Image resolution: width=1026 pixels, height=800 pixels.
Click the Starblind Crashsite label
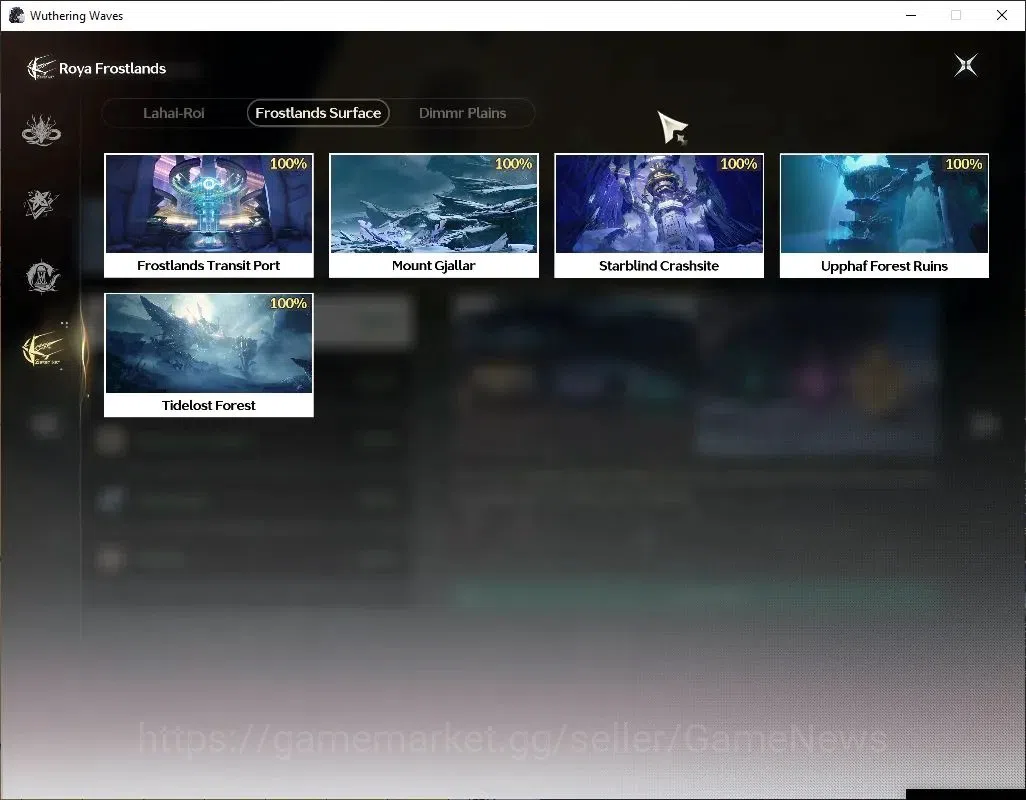659,266
